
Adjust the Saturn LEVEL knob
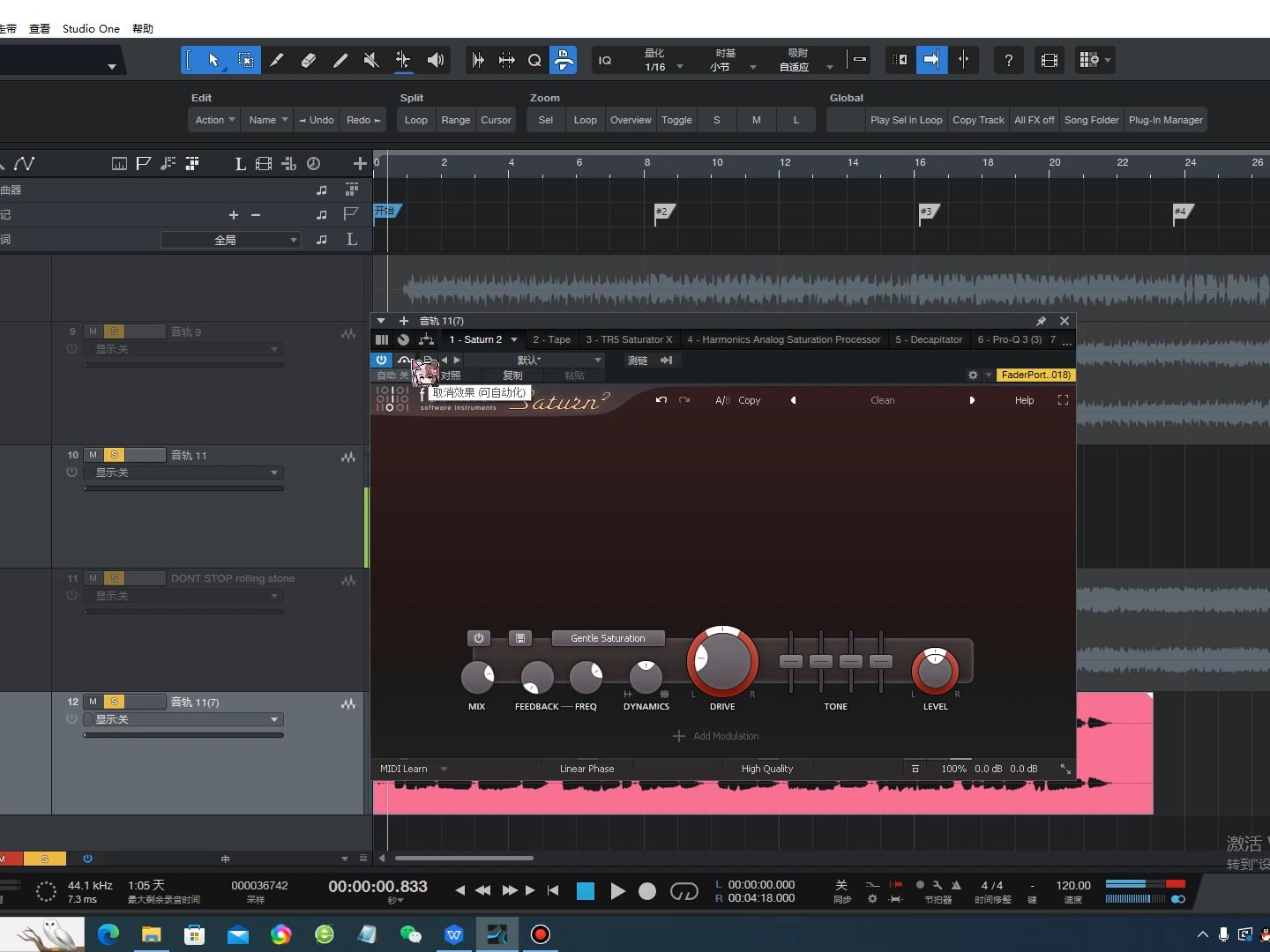(x=935, y=672)
